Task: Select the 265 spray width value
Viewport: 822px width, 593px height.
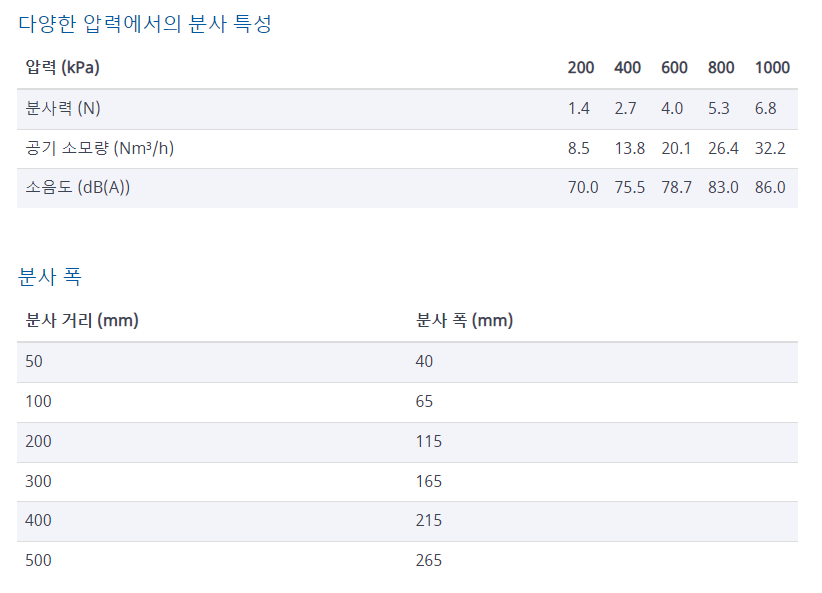Action: pos(428,561)
